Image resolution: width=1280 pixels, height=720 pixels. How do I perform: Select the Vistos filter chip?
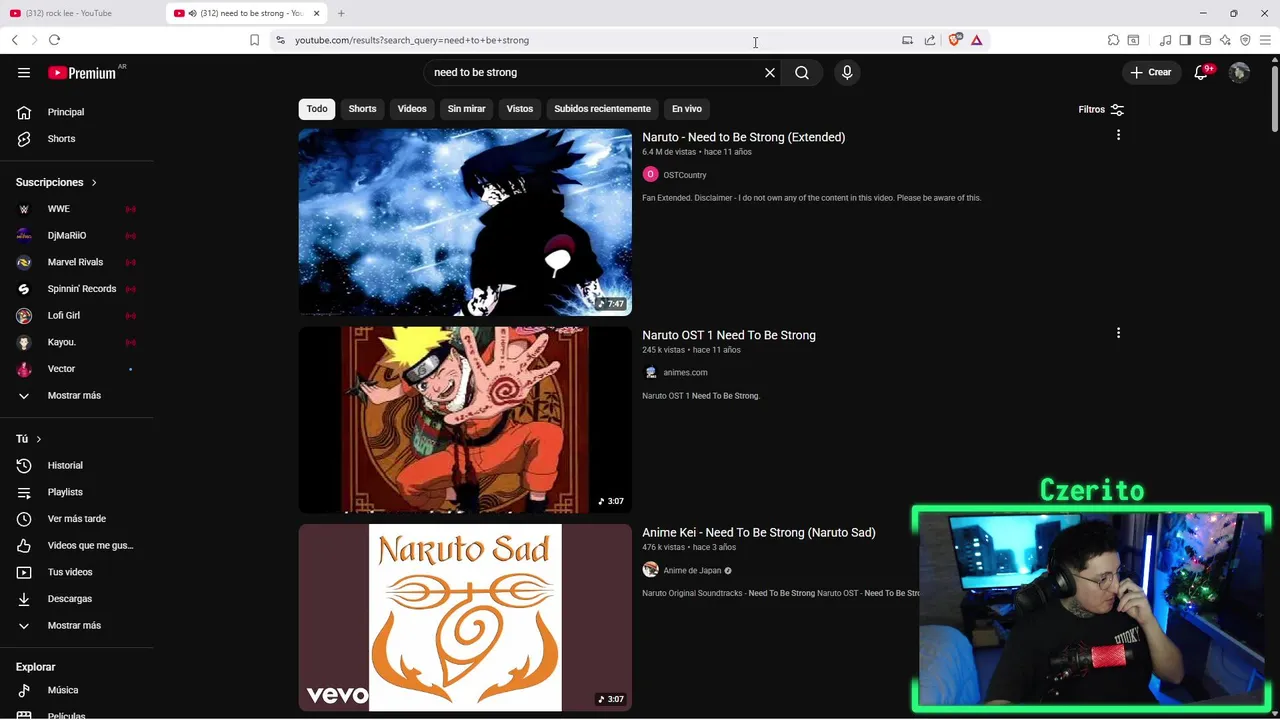point(520,109)
